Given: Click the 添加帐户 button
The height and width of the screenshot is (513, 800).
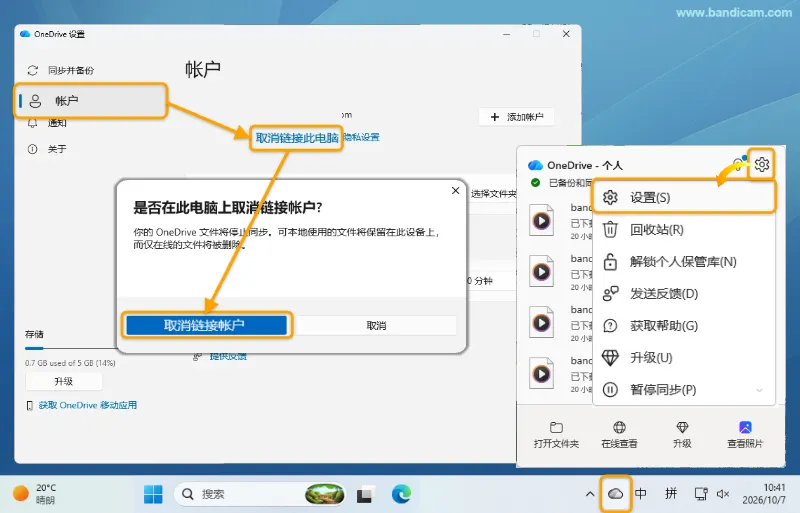Looking at the screenshot, I should (516, 117).
